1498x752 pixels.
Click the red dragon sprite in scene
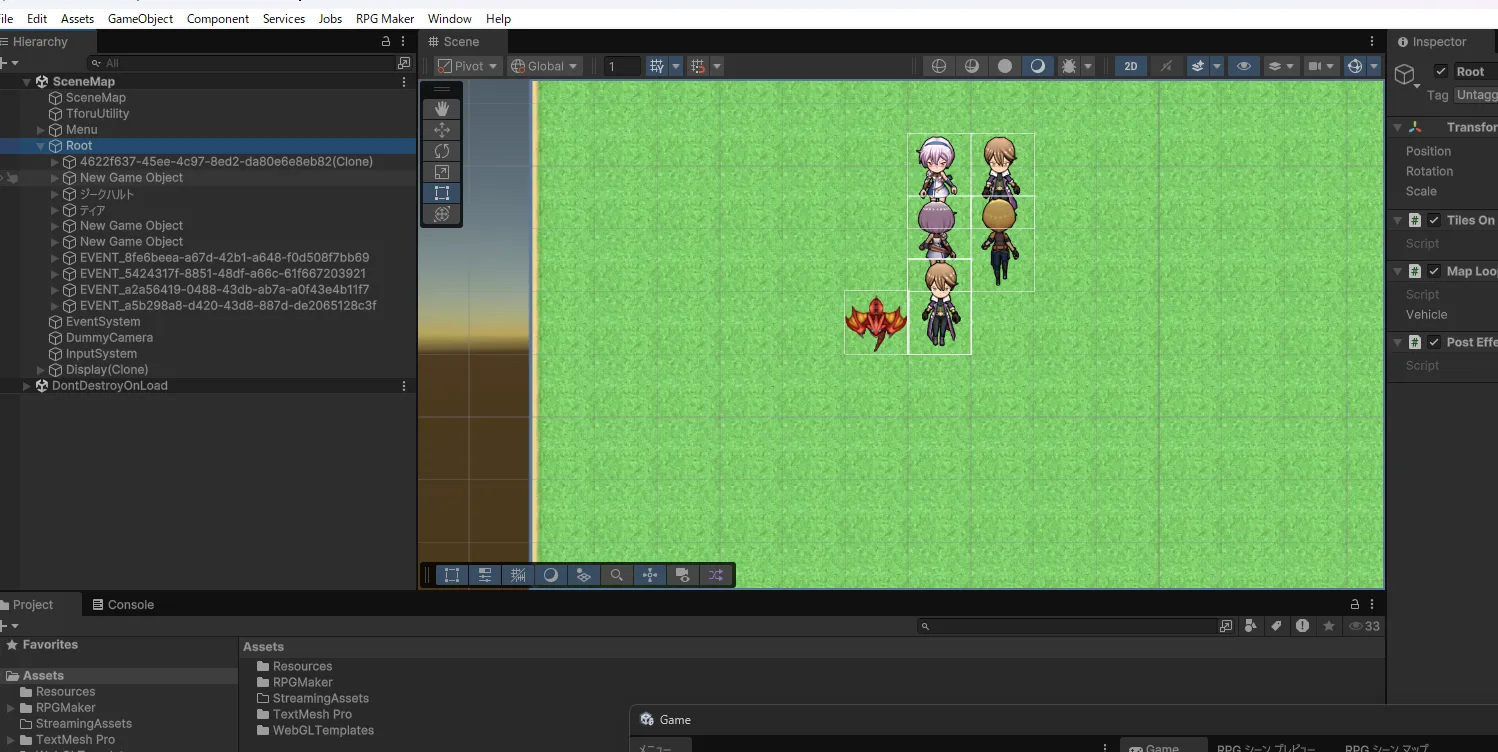coord(875,321)
